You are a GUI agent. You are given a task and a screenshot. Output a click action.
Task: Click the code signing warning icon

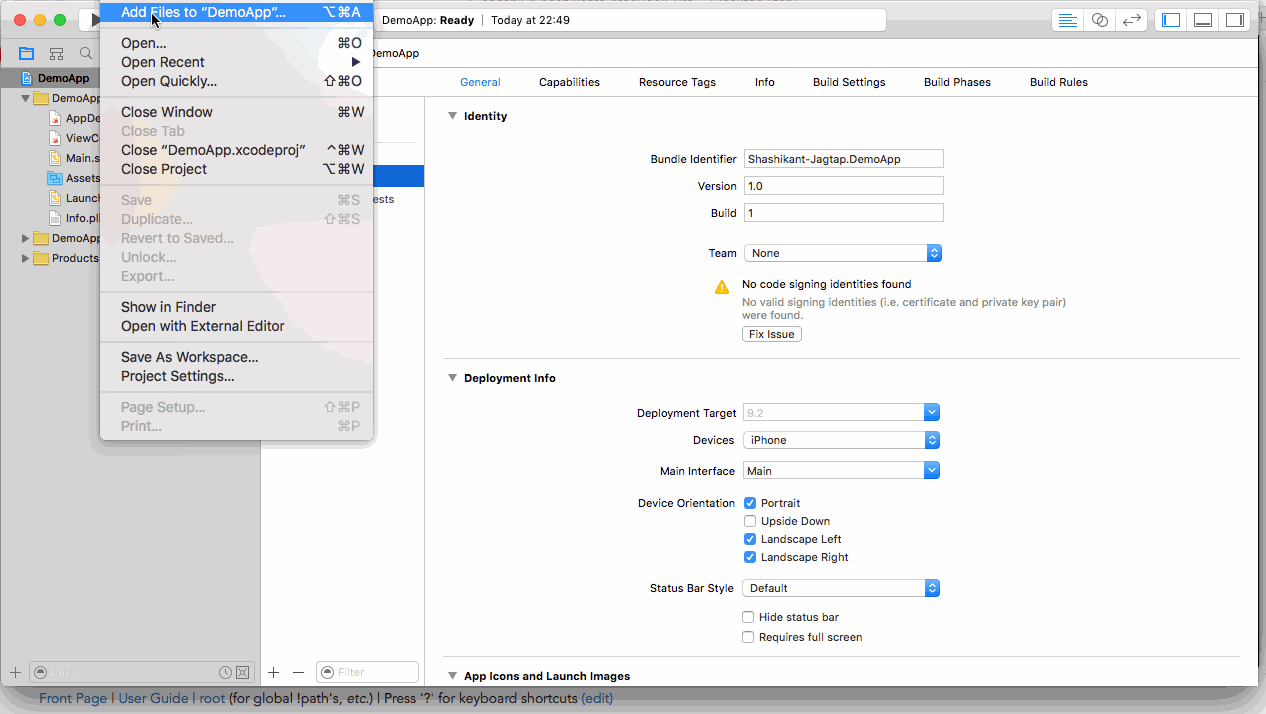point(722,287)
